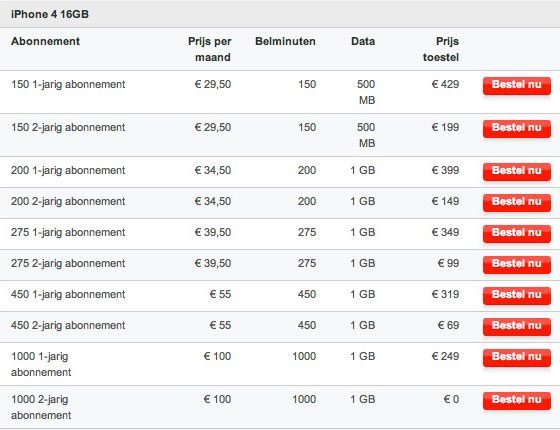Viewport: 560px width, 430px height.
Task: Click the € 99 device price
Action: click(x=448, y=264)
